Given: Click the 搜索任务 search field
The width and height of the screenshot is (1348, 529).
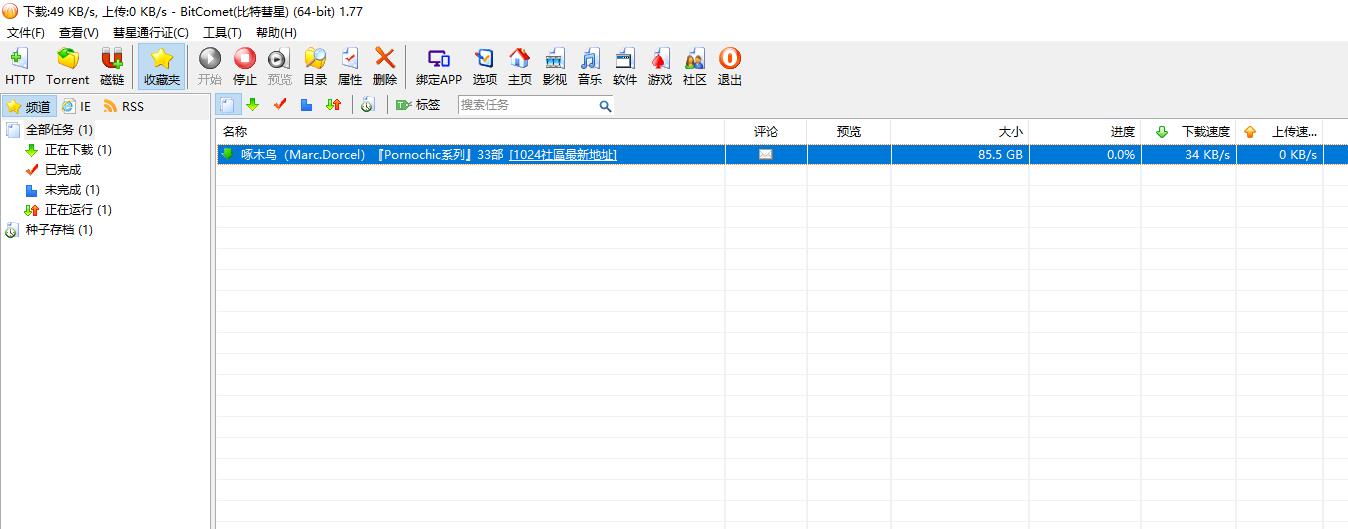Looking at the screenshot, I should 526,104.
